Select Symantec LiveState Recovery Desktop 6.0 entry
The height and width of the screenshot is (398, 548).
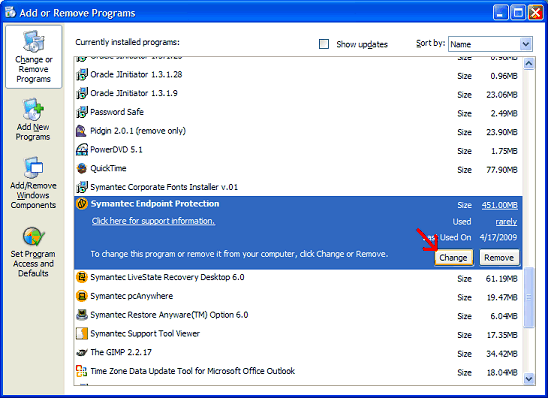point(298,278)
